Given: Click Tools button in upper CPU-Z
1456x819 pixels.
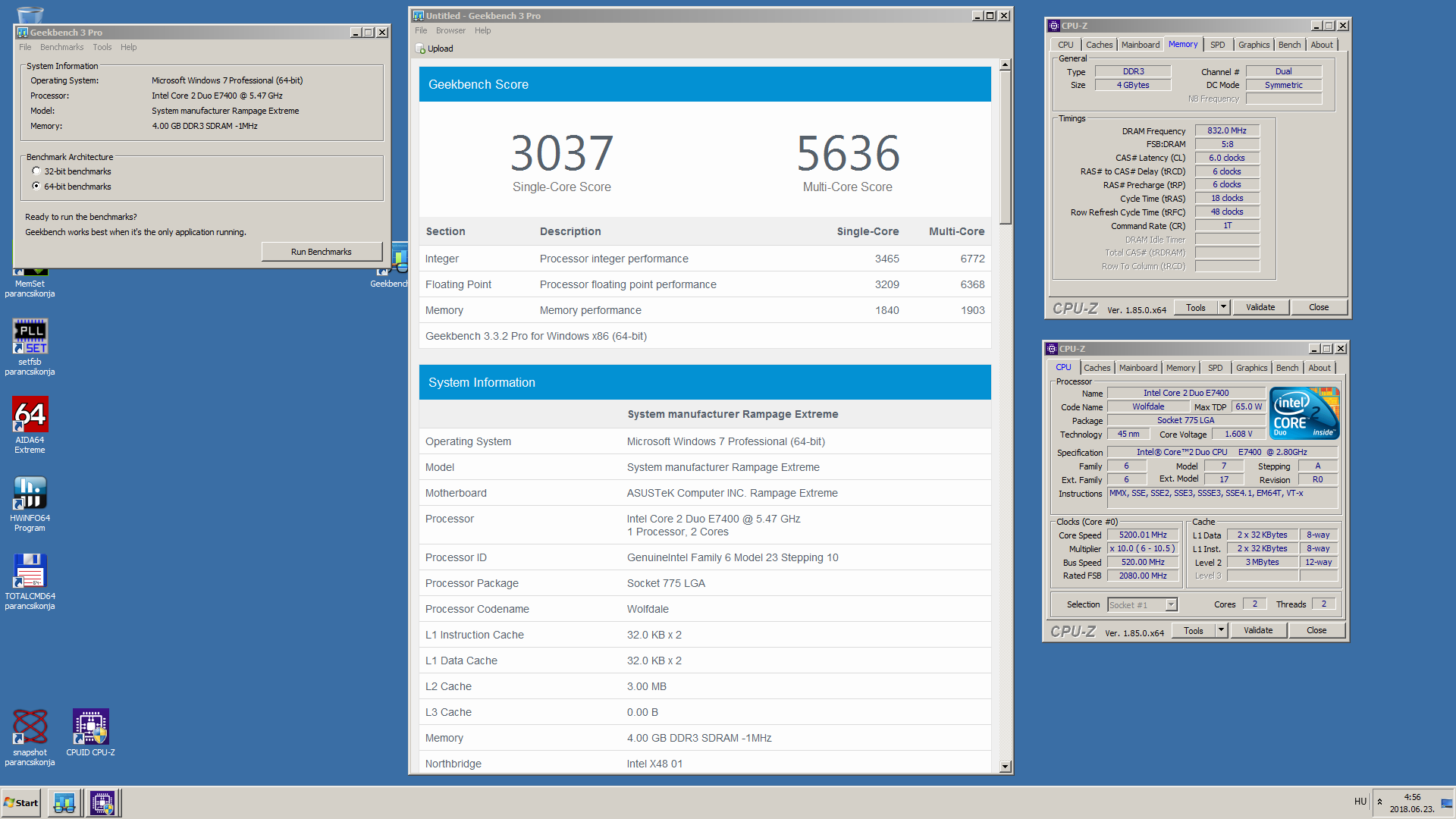Looking at the screenshot, I should tap(1196, 307).
